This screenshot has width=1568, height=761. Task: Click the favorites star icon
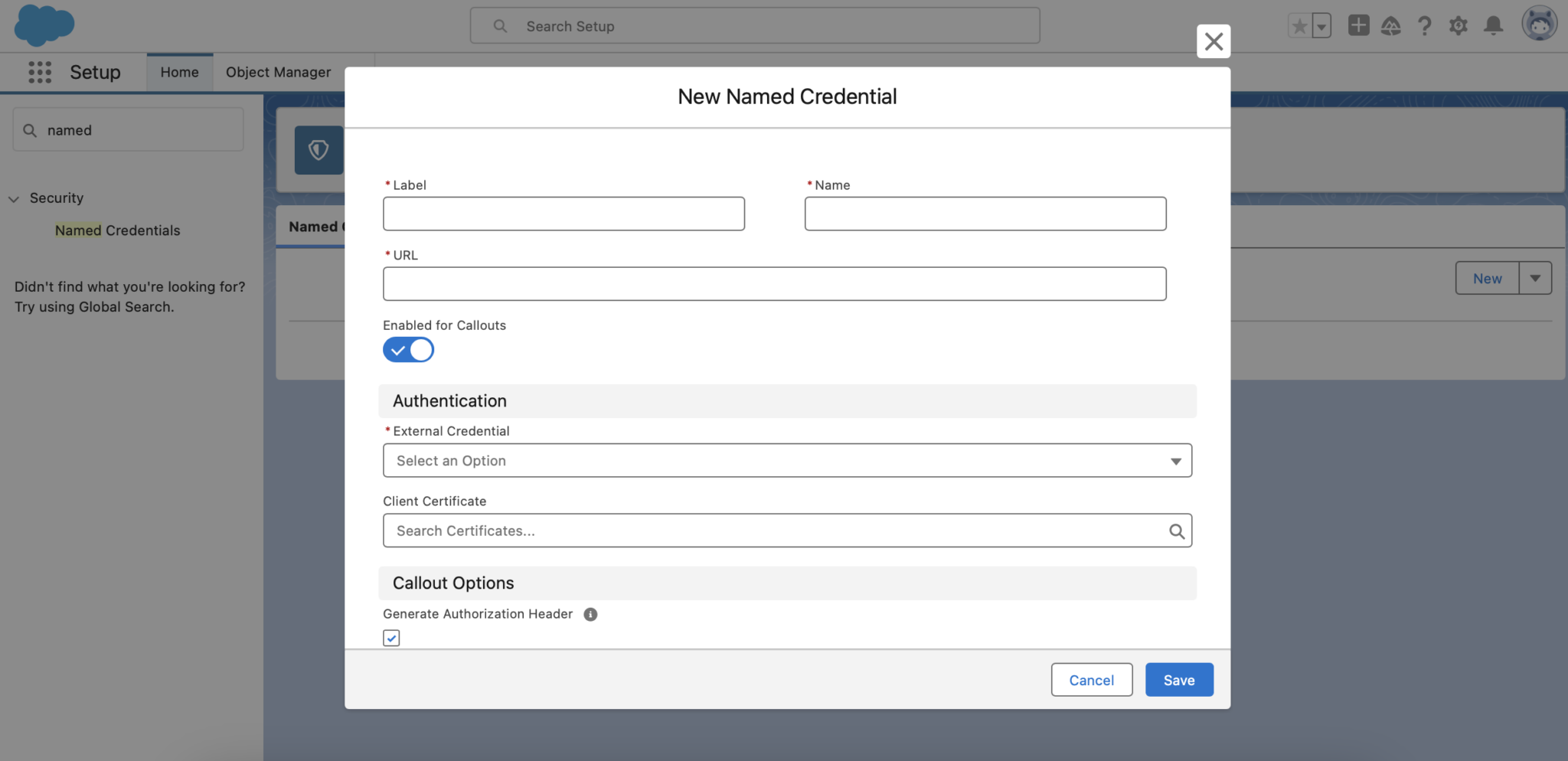pyautogui.click(x=1299, y=25)
